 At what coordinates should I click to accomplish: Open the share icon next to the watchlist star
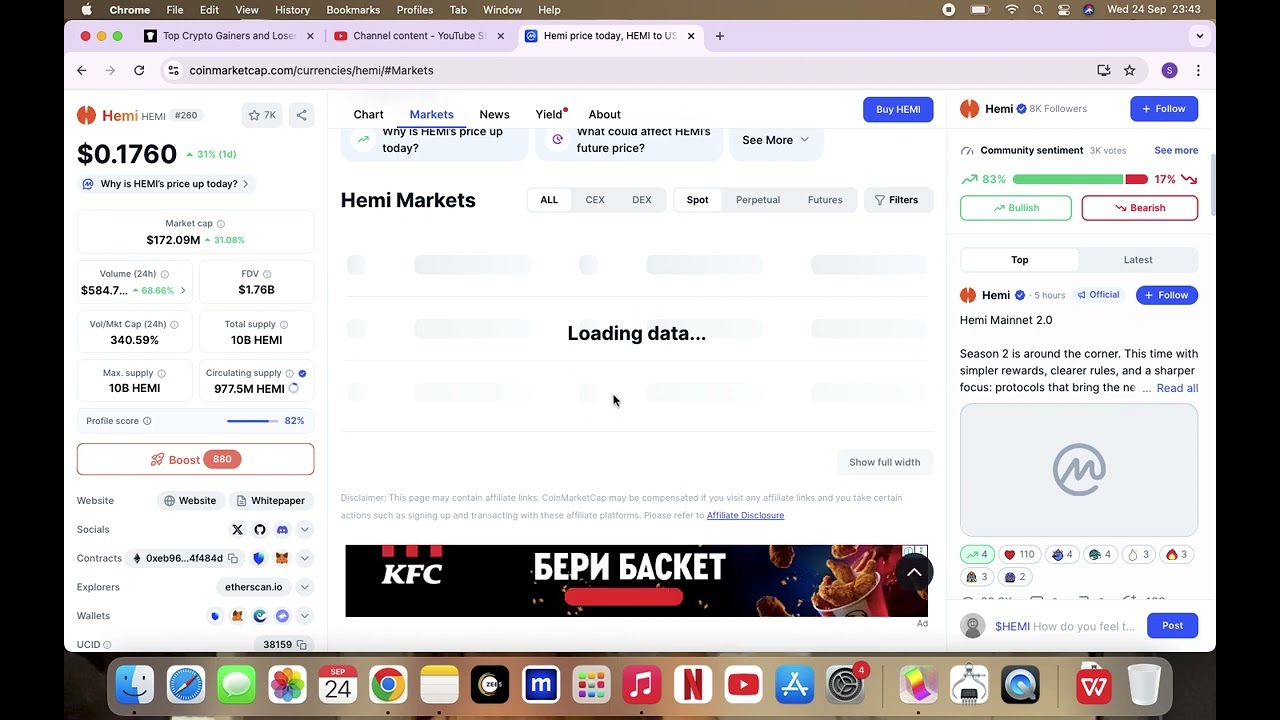pyautogui.click(x=301, y=115)
